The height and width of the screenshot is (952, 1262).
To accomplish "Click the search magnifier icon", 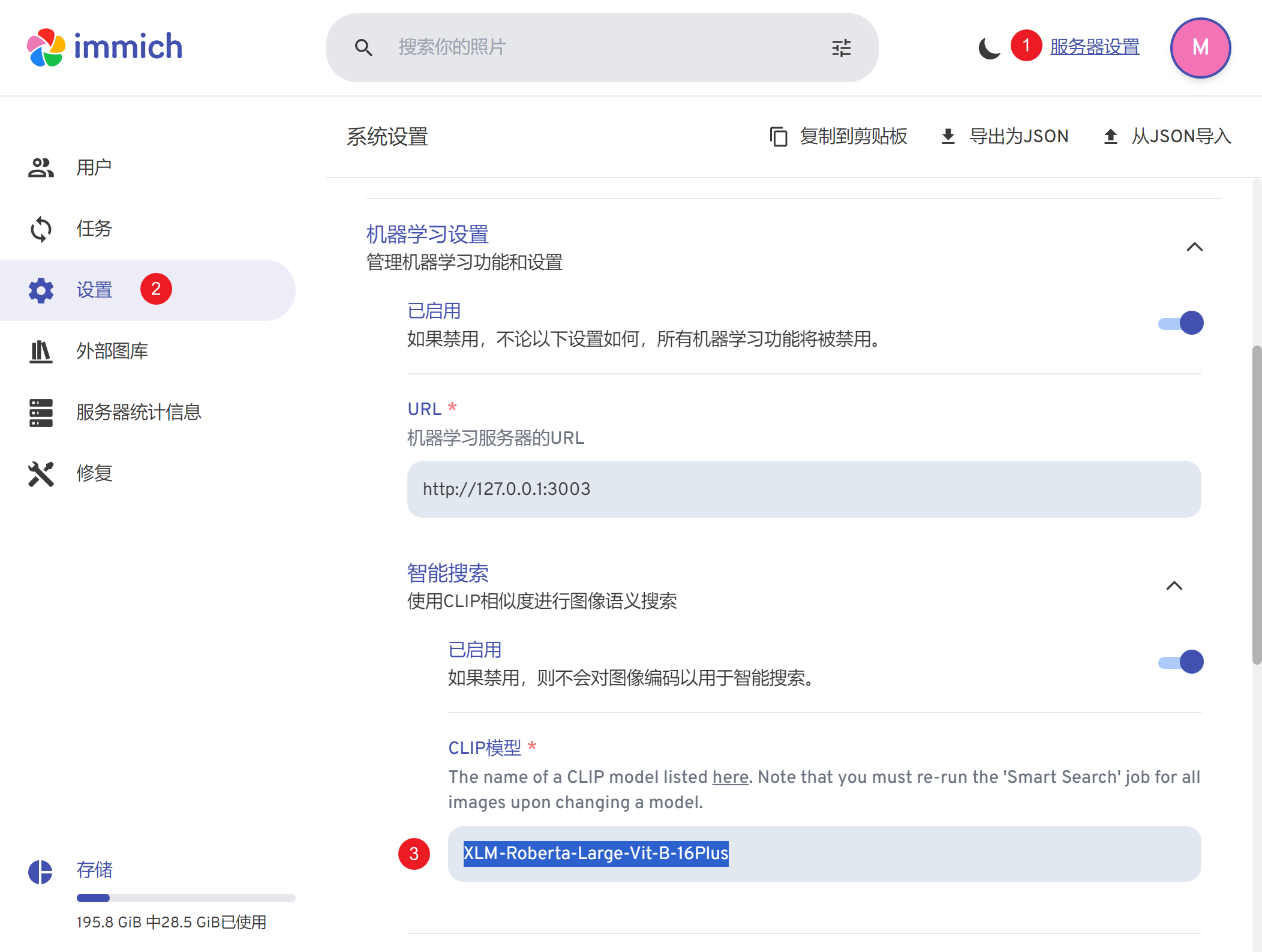I will (363, 47).
